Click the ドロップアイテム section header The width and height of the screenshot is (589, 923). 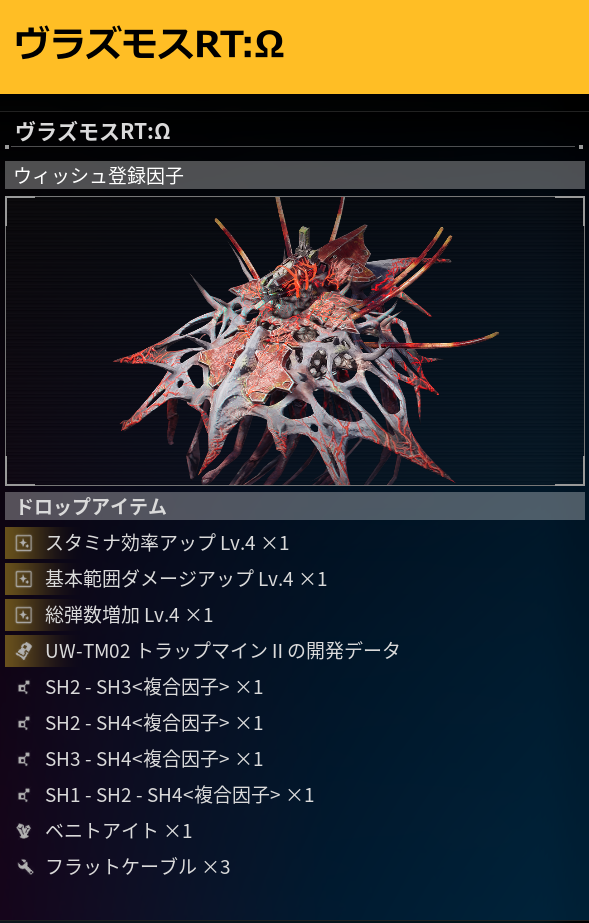[295, 506]
